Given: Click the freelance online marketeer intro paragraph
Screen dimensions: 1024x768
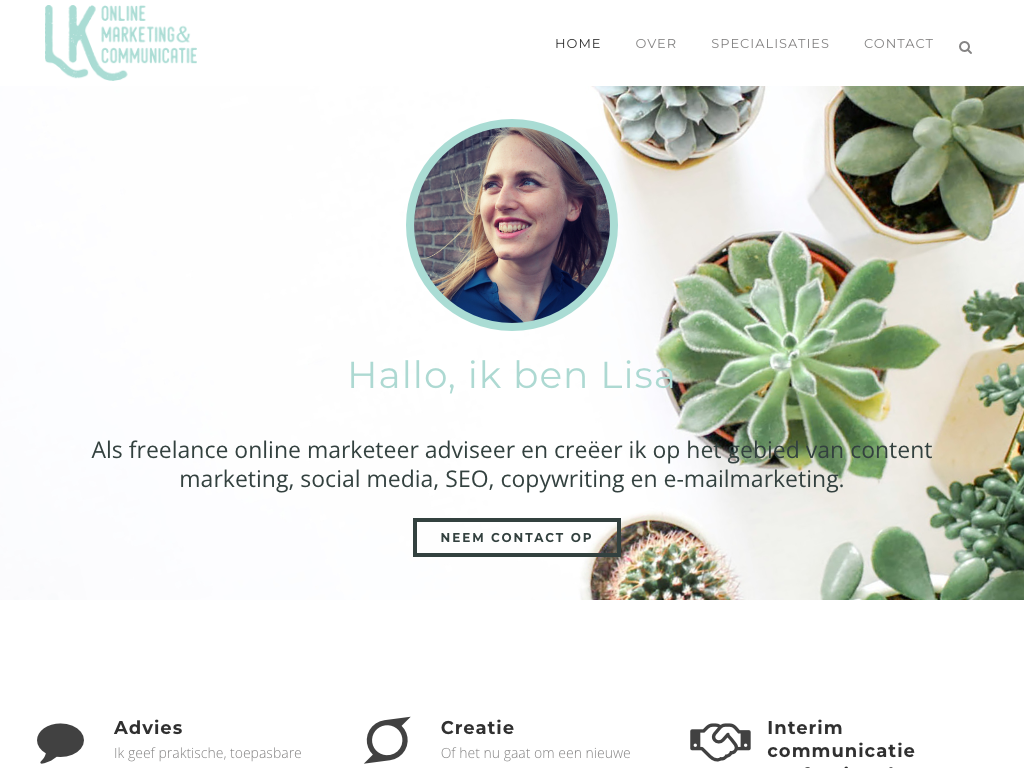Looking at the screenshot, I should (512, 464).
